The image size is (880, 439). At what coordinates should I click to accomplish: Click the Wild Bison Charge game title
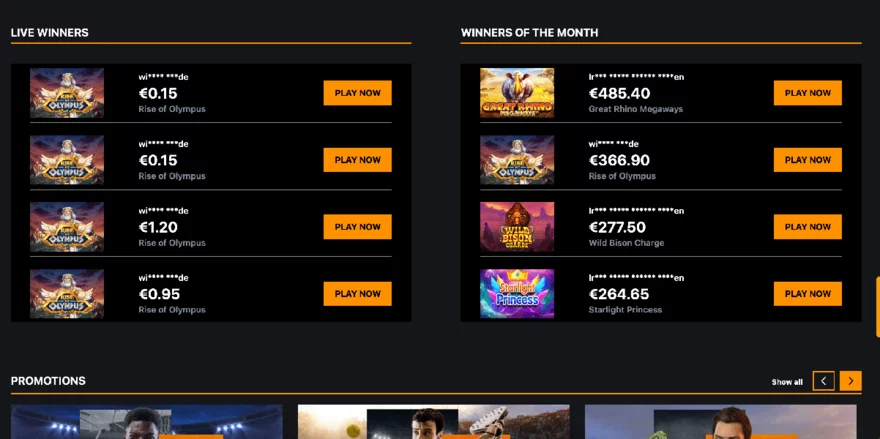pos(626,243)
